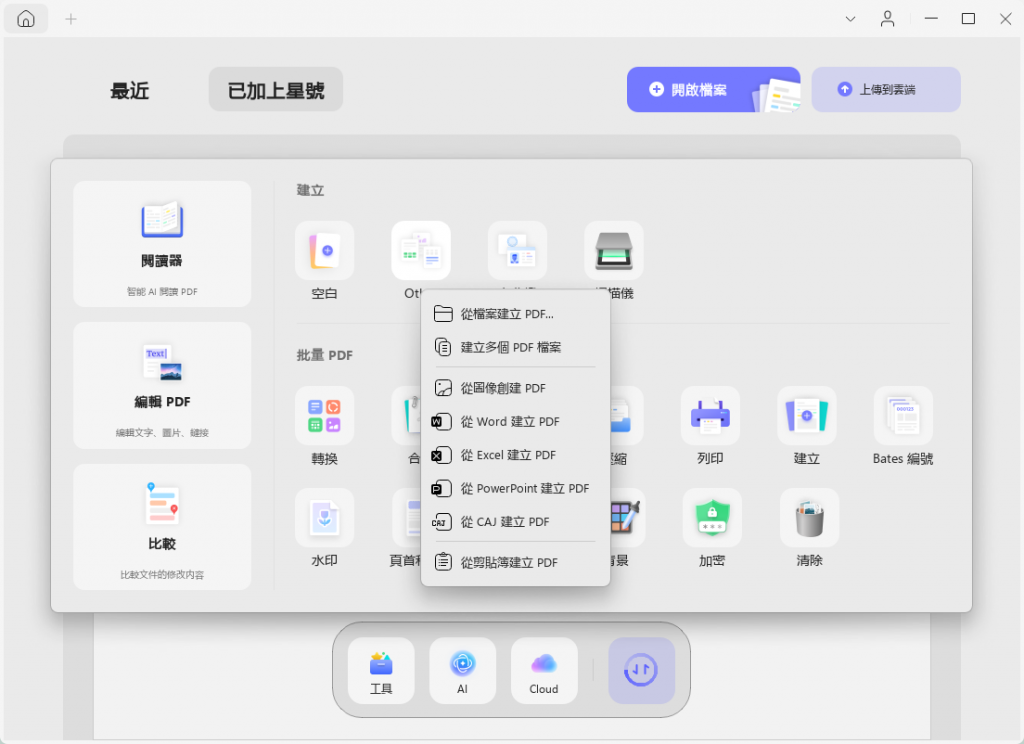Click the 上傳到雲端 upload button

click(886, 89)
